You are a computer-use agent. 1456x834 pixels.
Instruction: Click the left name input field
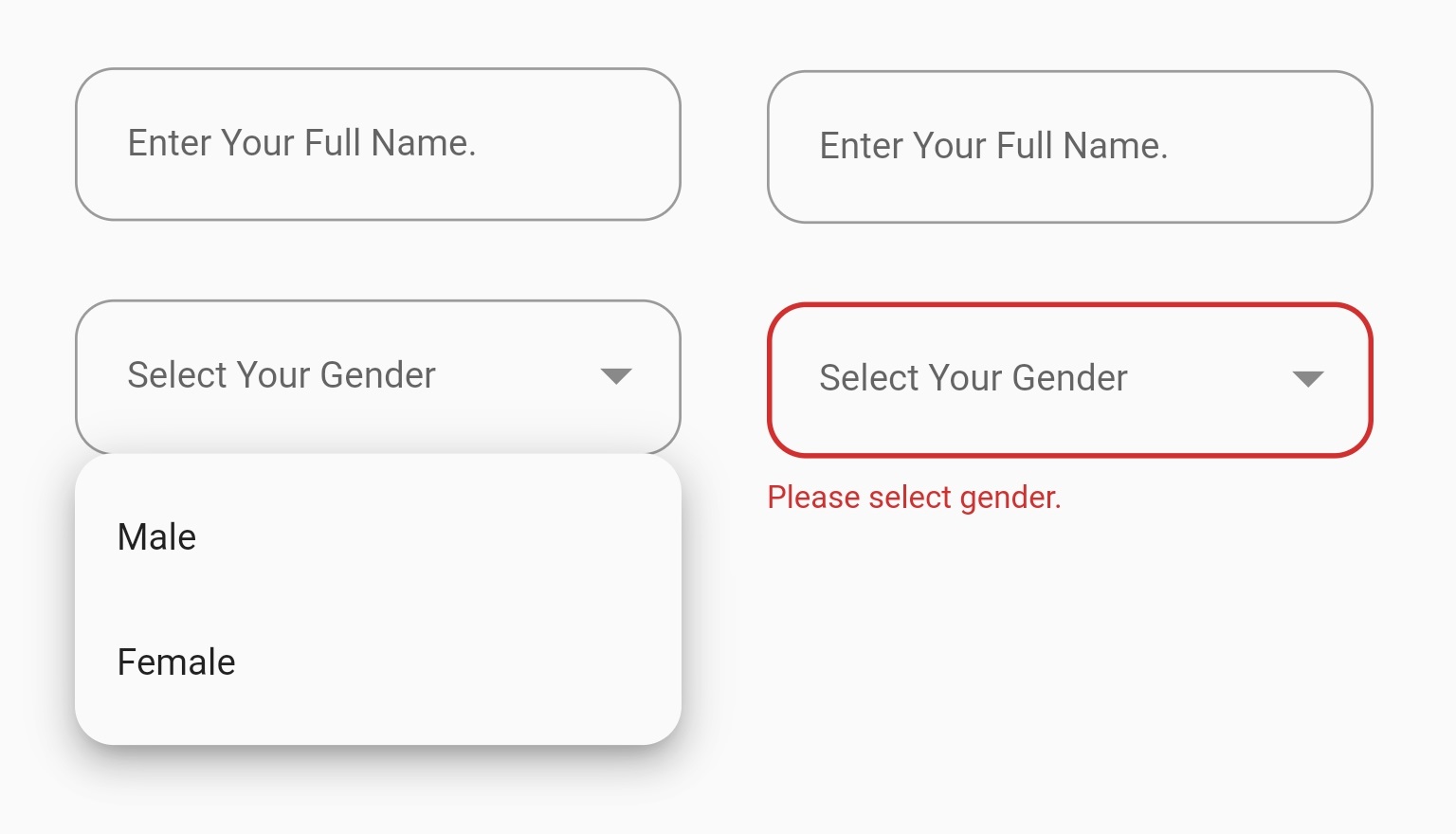tap(377, 142)
